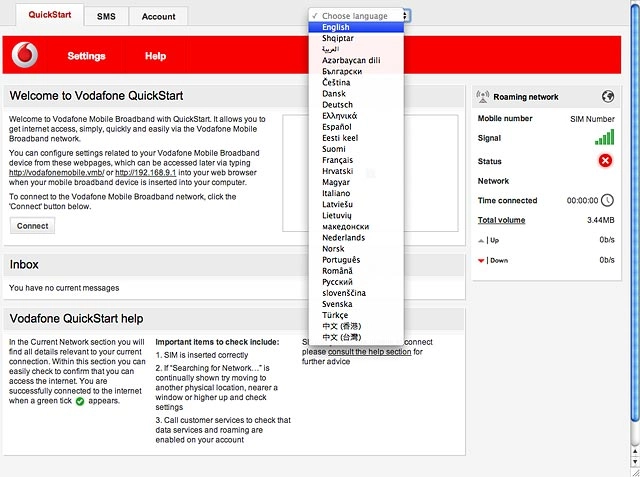Select Svenska language option

pyautogui.click(x=356, y=304)
